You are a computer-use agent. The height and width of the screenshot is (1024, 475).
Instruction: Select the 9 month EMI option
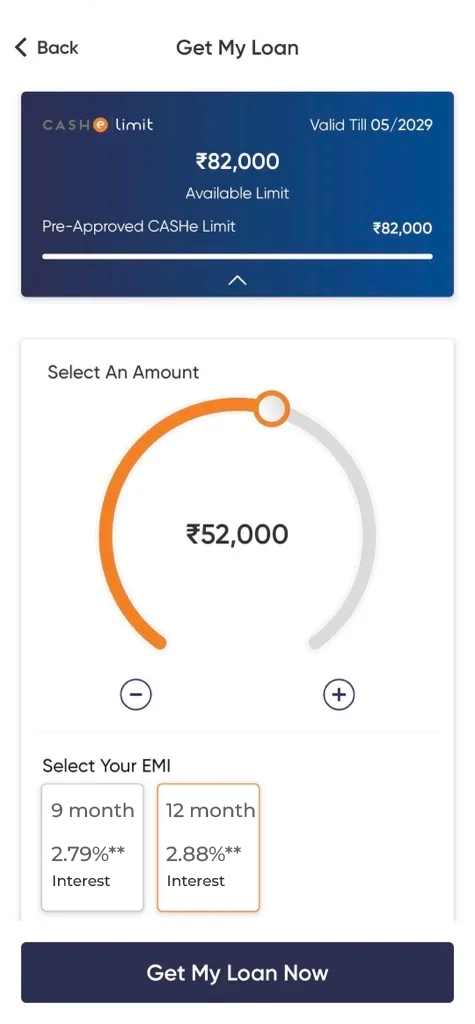click(x=92, y=847)
